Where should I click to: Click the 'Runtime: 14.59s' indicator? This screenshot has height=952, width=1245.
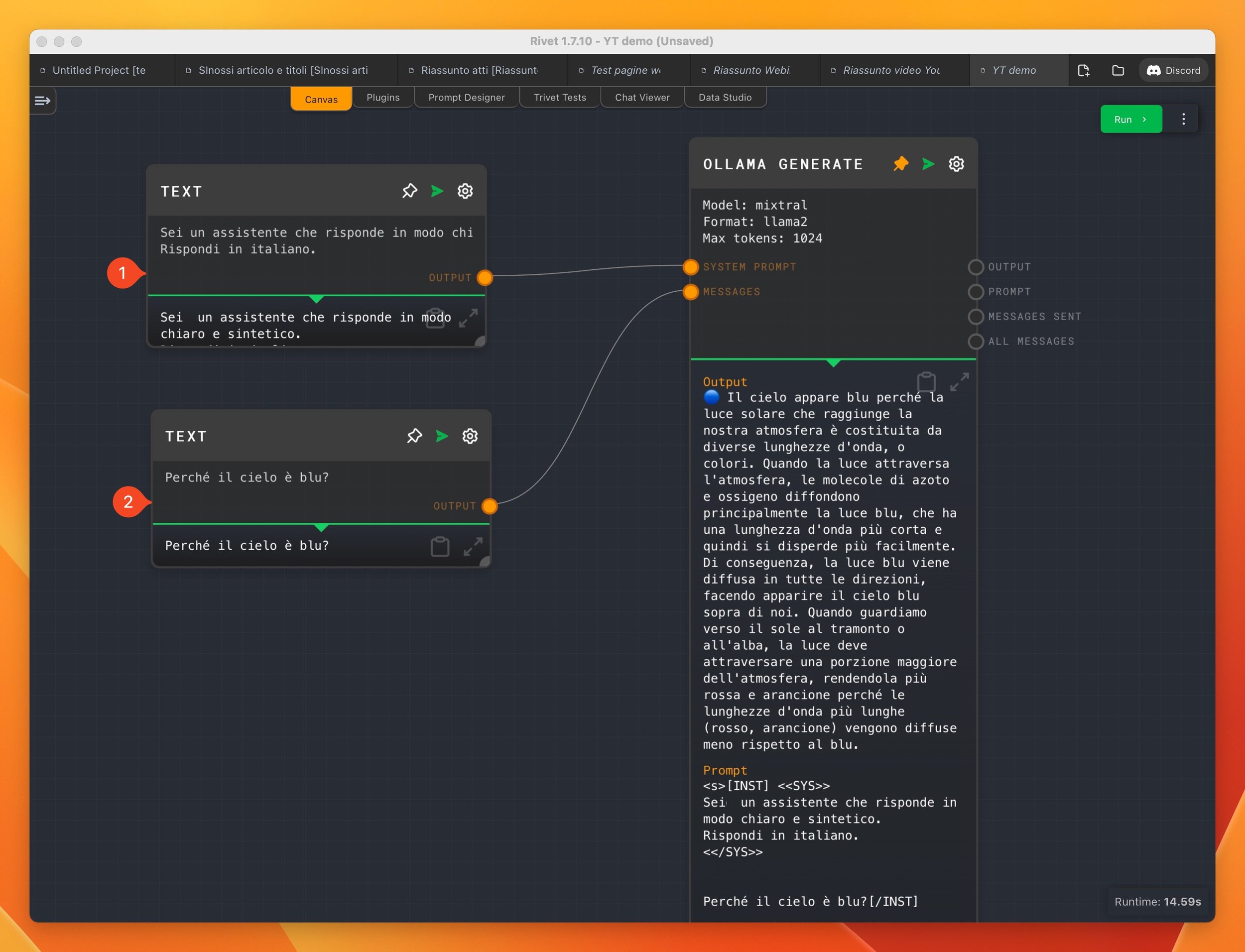(x=1158, y=902)
